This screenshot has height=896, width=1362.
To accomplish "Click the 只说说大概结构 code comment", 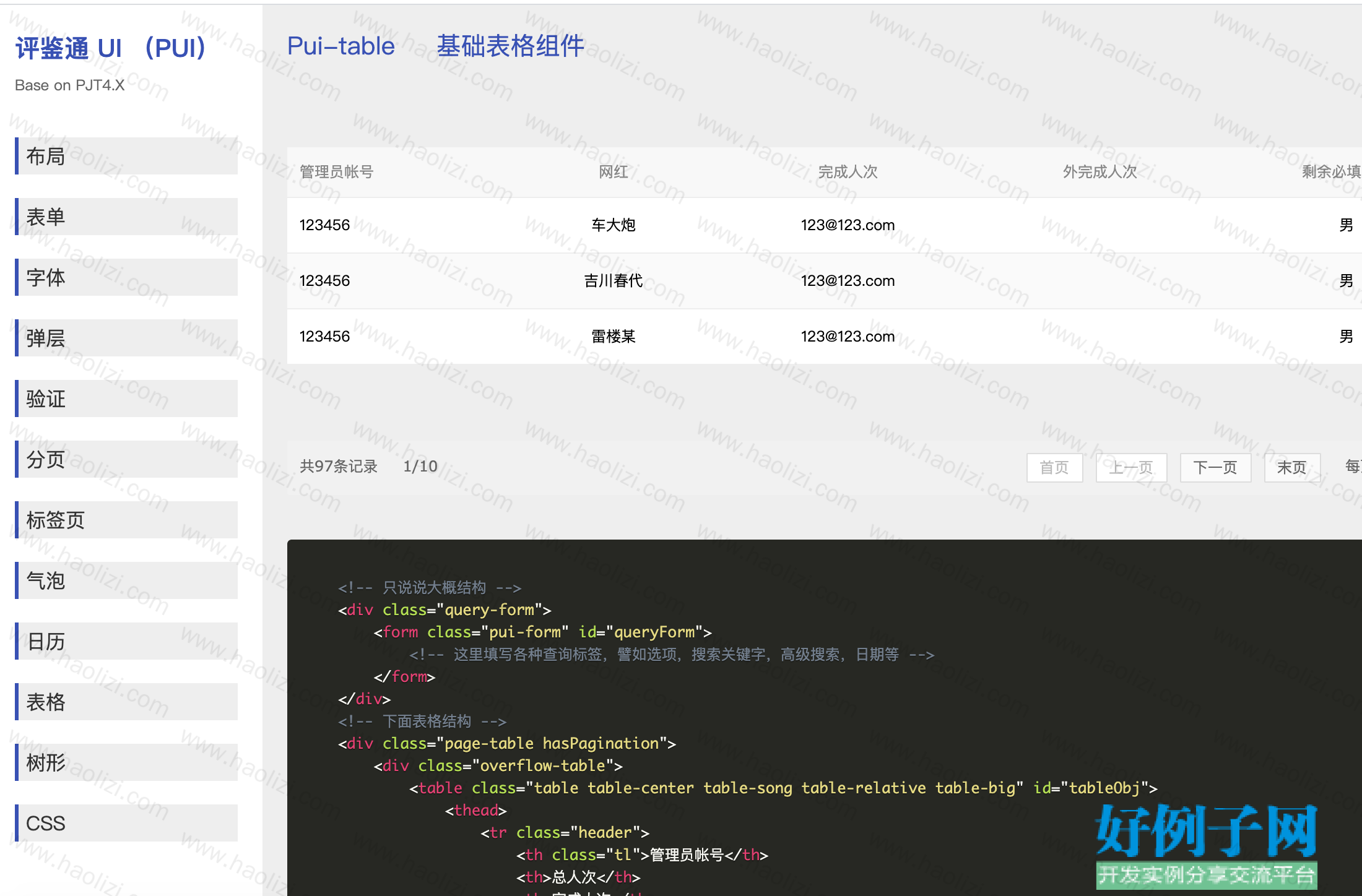I will pos(430,587).
